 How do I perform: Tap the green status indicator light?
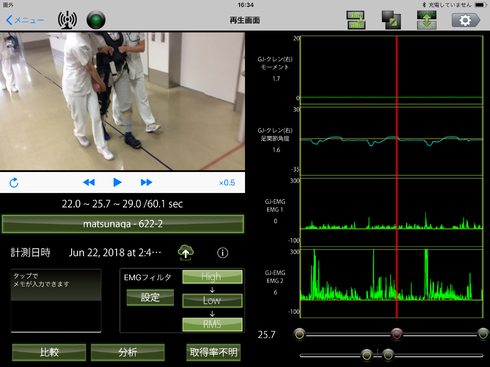[96, 20]
